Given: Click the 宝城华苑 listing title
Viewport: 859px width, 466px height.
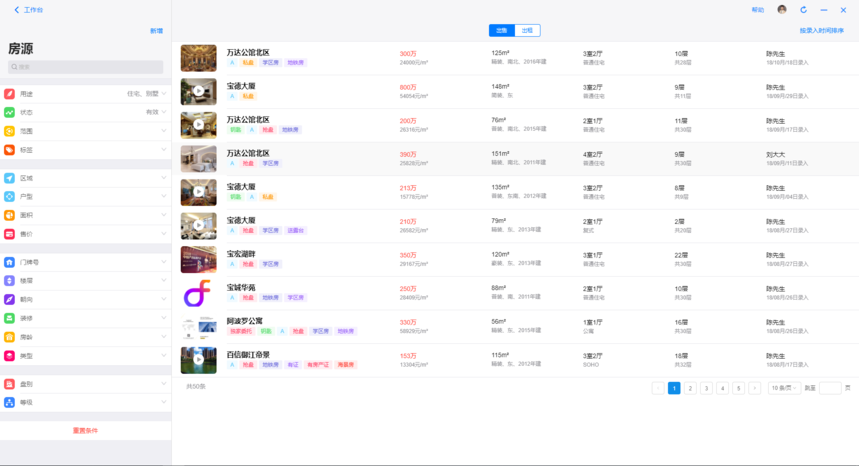Looking at the screenshot, I should click(241, 287).
